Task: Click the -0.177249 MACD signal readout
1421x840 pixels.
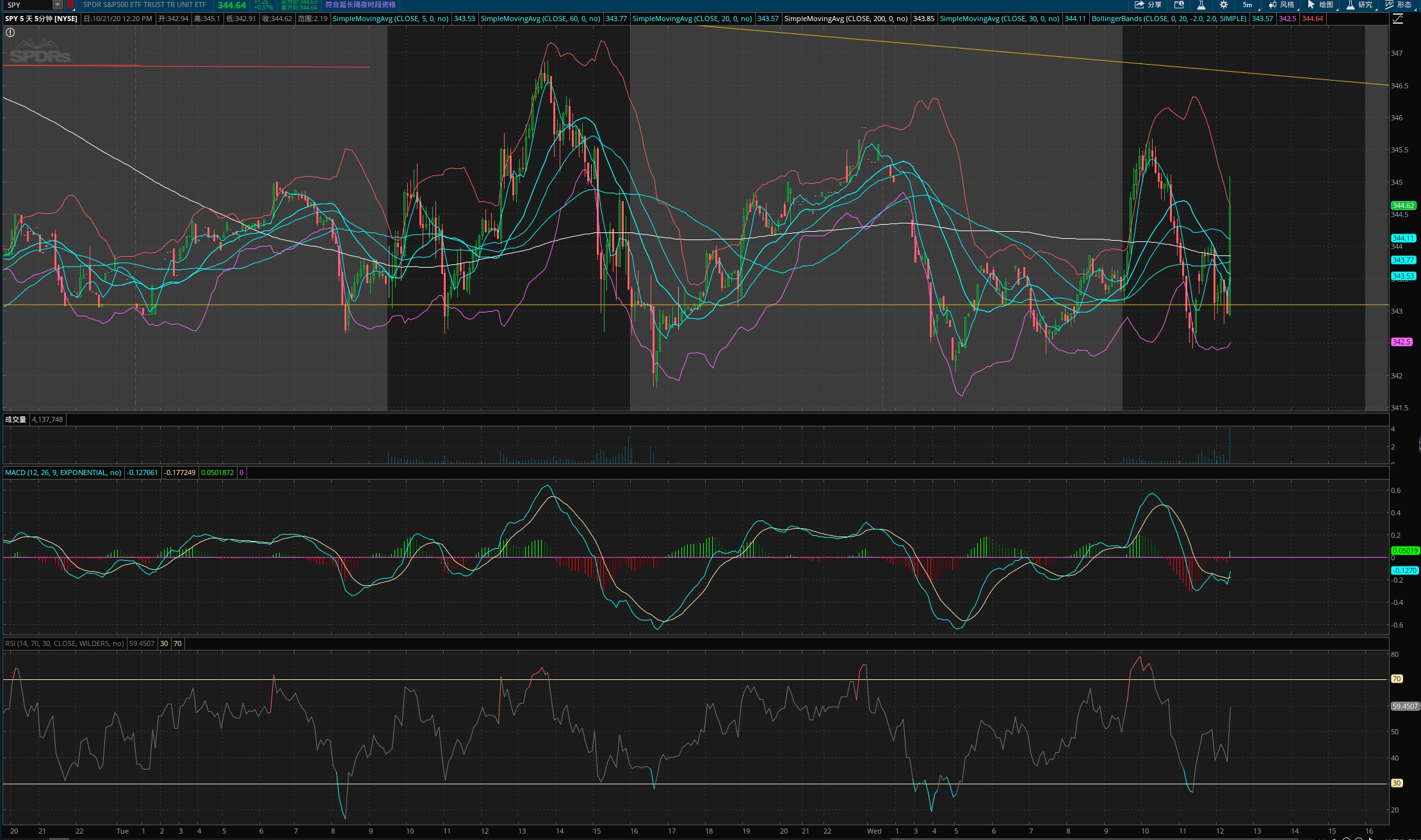Action: (x=180, y=472)
